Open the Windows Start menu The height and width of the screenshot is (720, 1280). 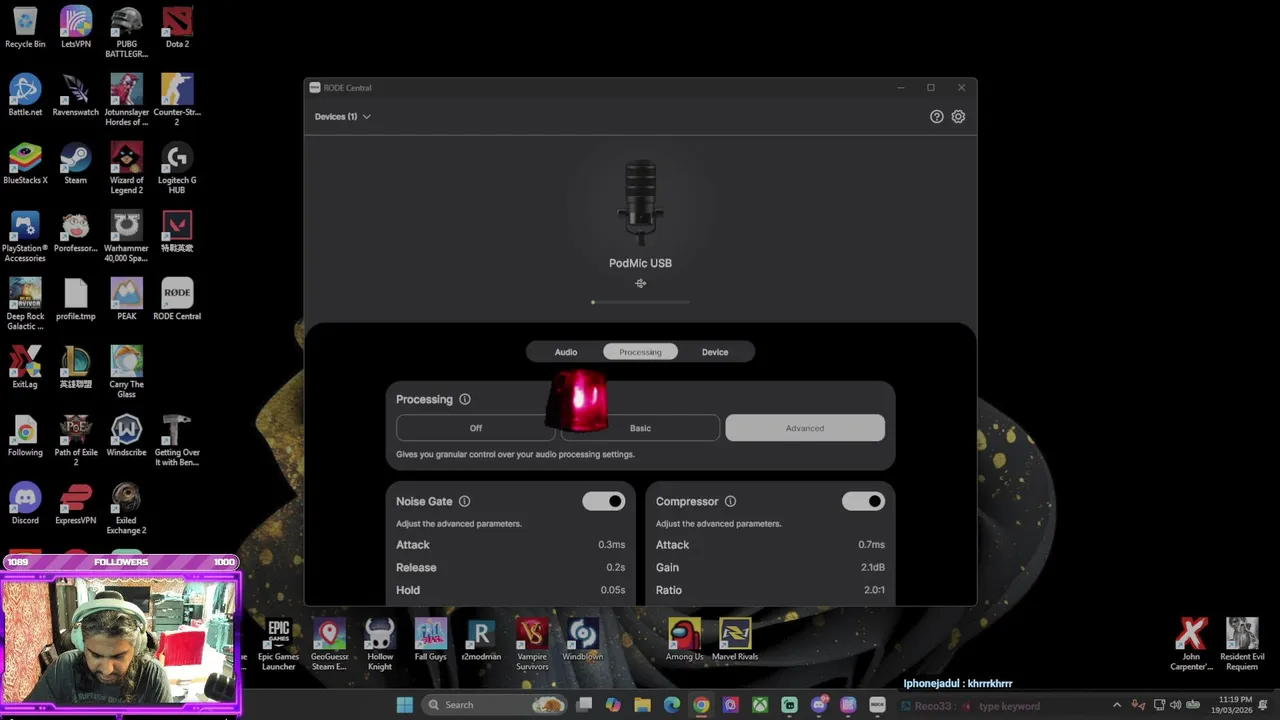pos(404,705)
